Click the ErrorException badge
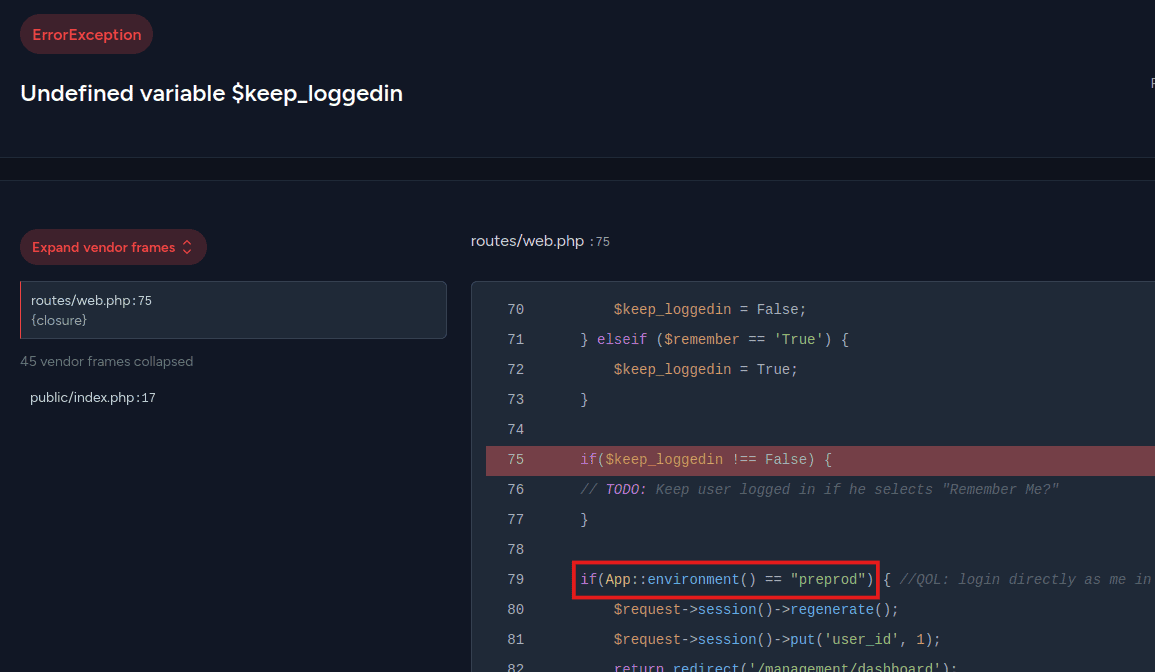1155x672 pixels. tap(87, 35)
